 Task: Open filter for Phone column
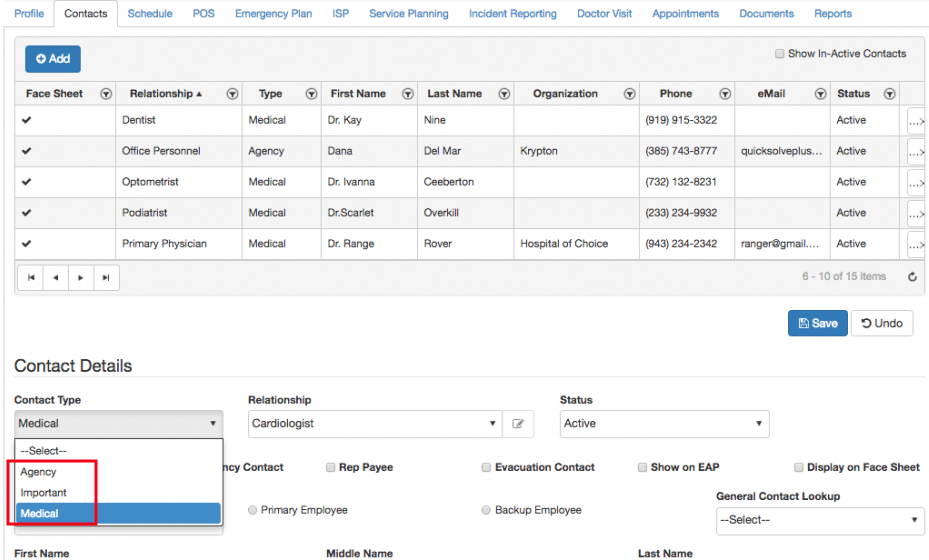click(725, 94)
